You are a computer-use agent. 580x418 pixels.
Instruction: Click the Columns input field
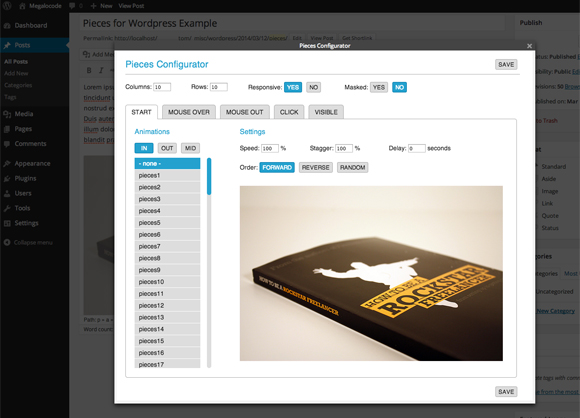(162, 87)
